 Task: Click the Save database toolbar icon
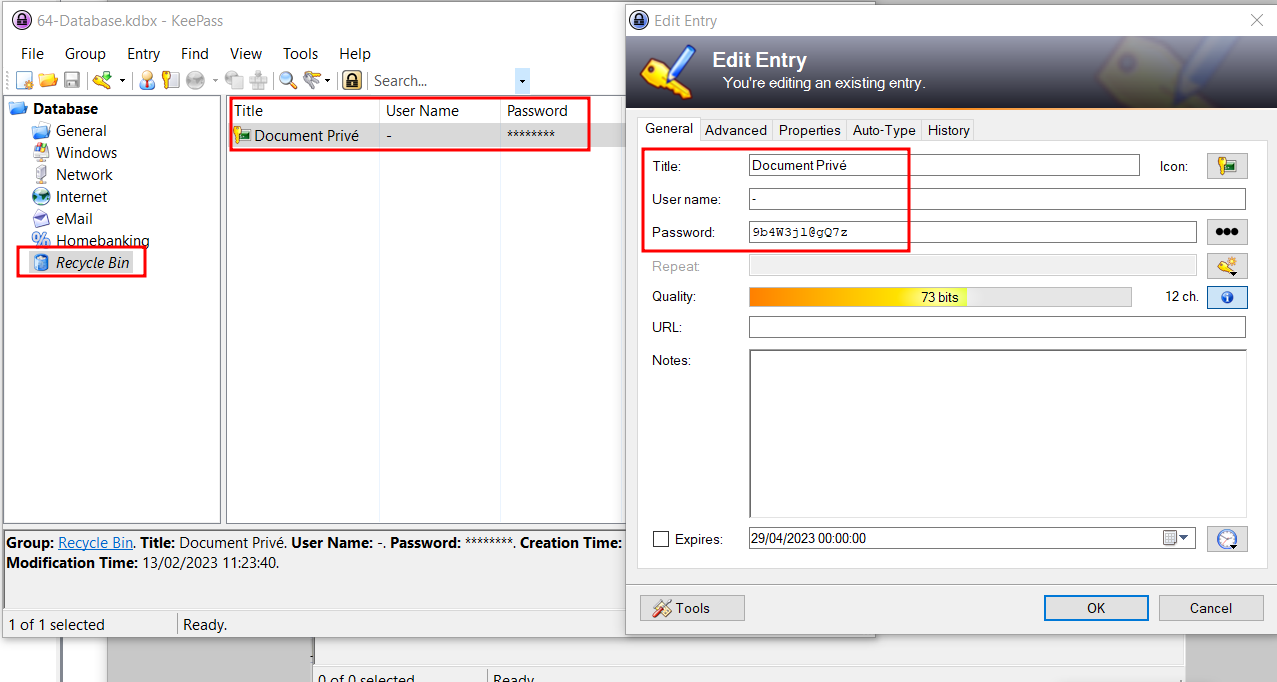(71, 79)
